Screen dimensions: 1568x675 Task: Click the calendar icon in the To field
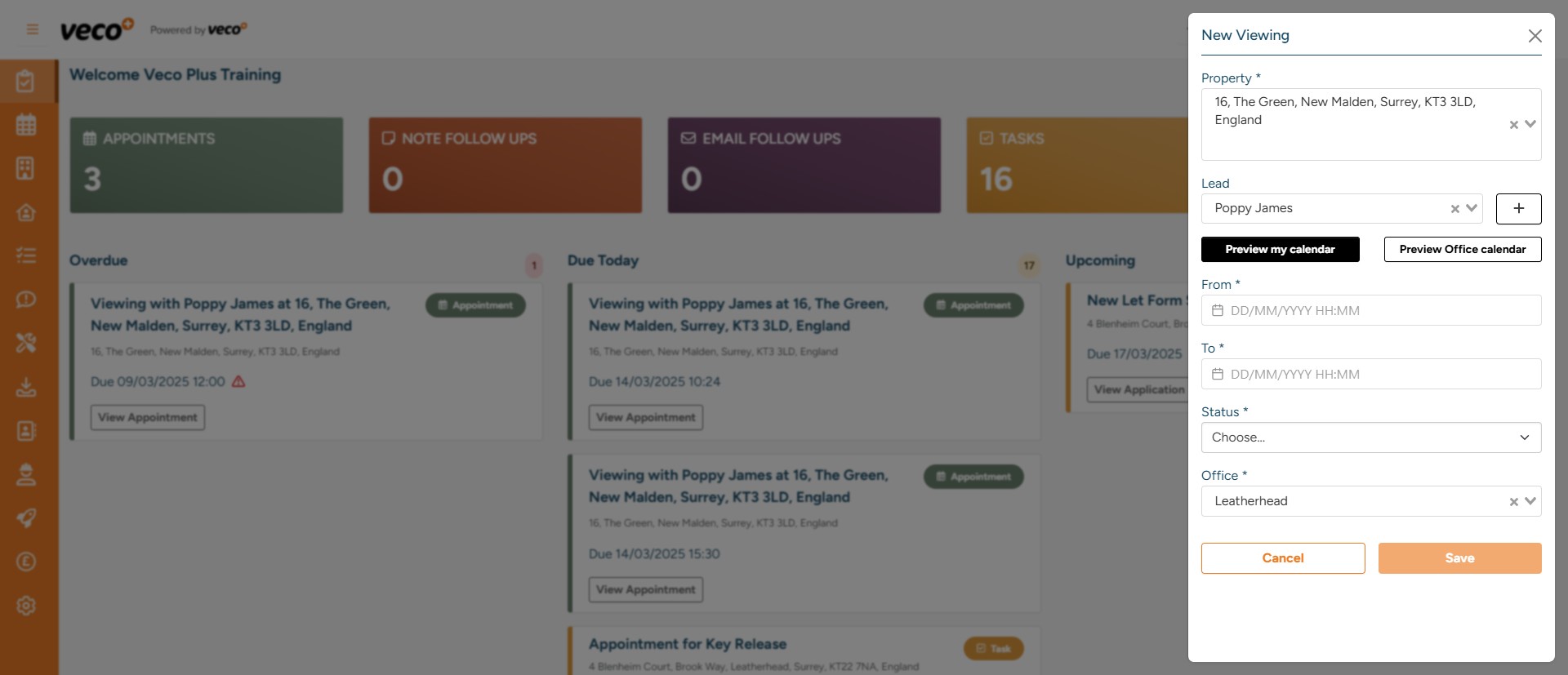(1218, 374)
